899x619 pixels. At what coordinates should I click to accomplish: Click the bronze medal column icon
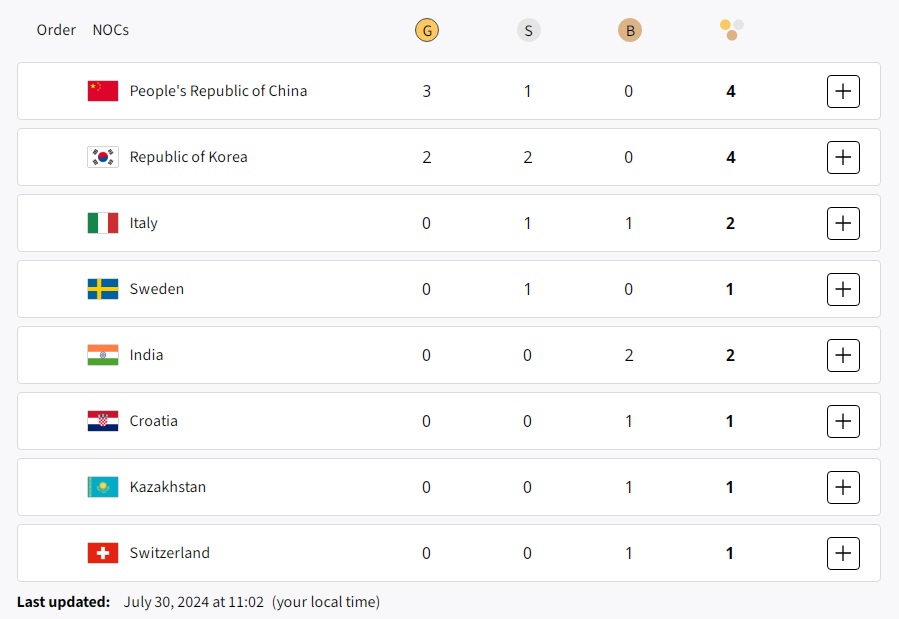coord(629,30)
